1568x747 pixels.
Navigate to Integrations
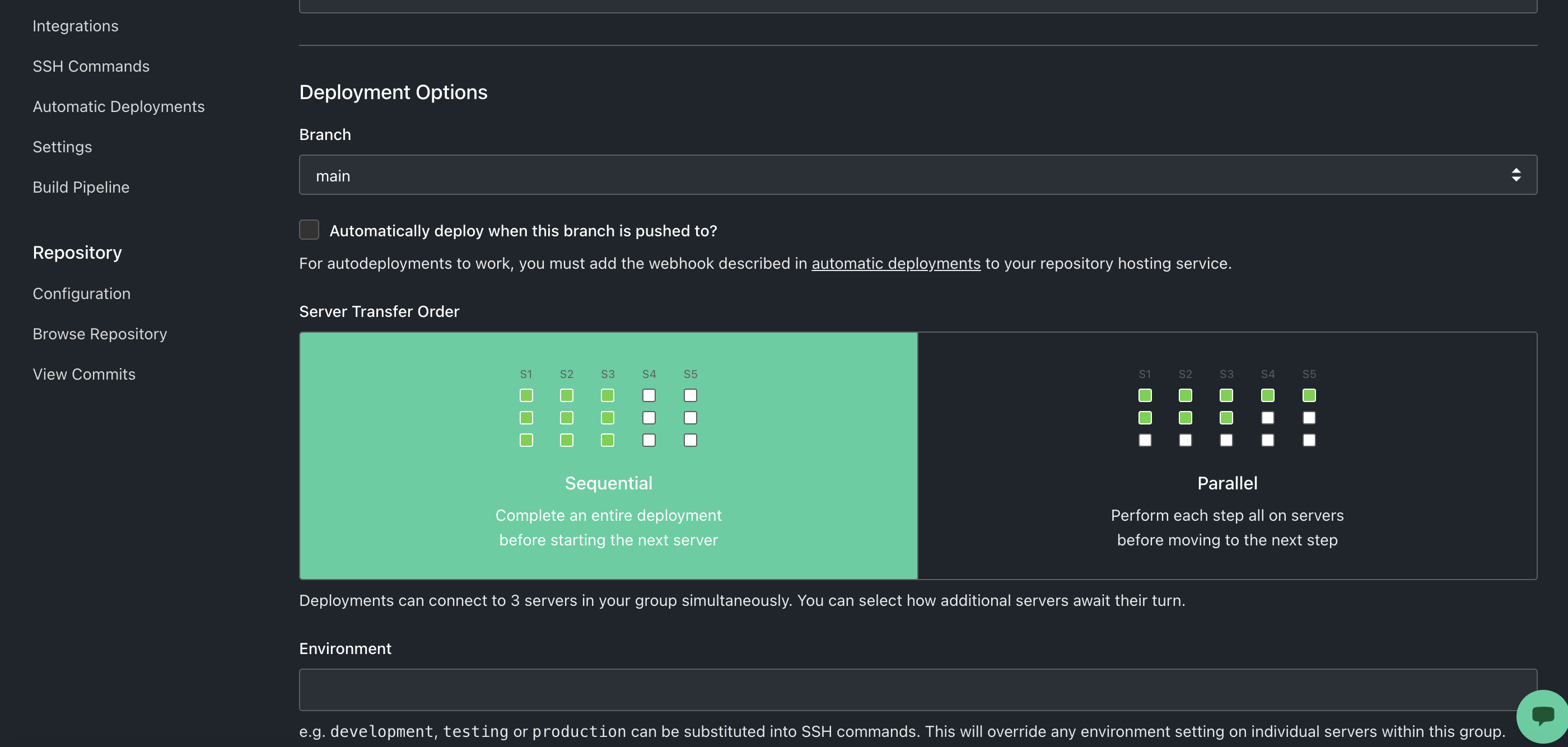75,26
